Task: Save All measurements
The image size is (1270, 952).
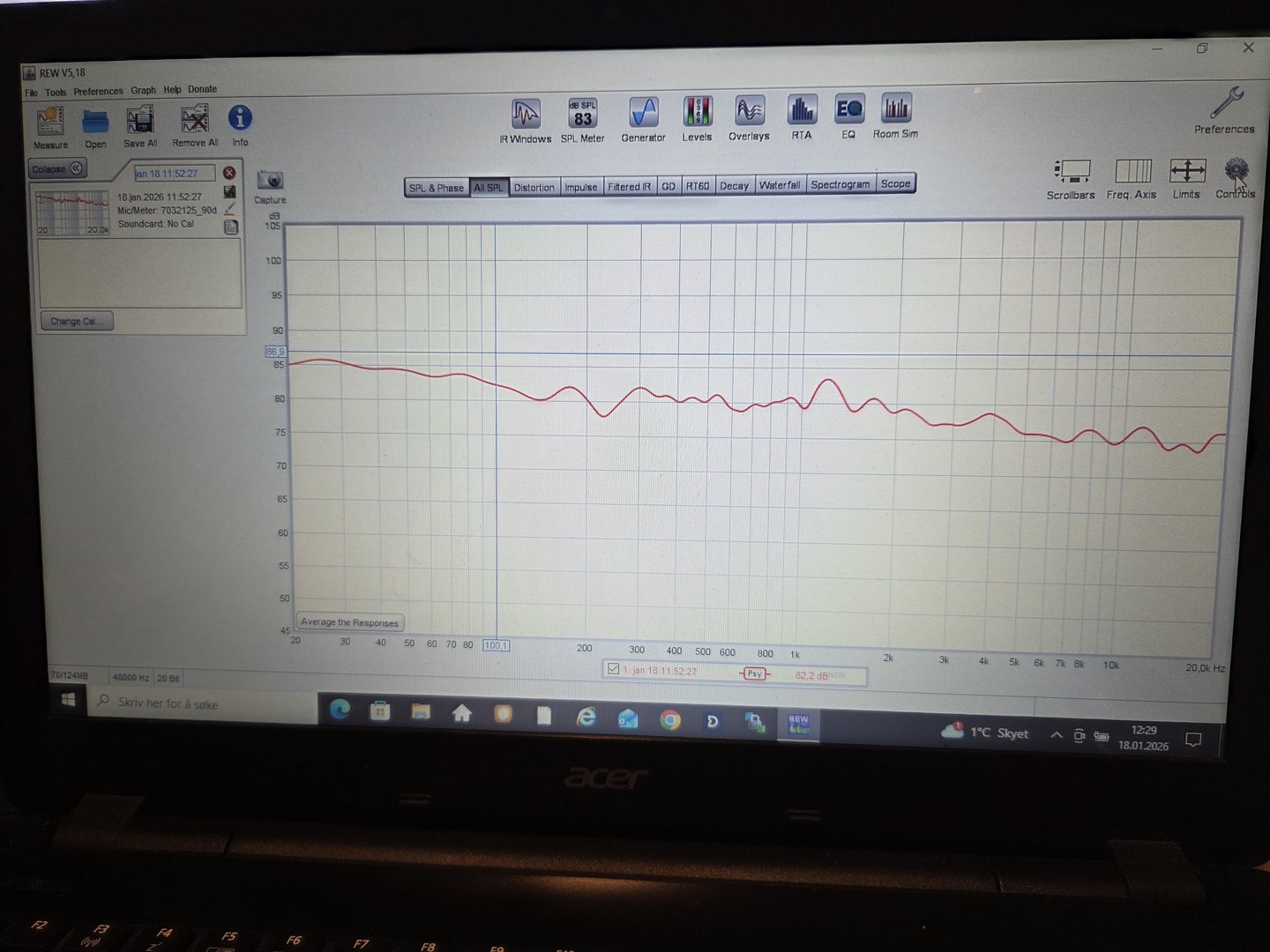Action: point(140,127)
